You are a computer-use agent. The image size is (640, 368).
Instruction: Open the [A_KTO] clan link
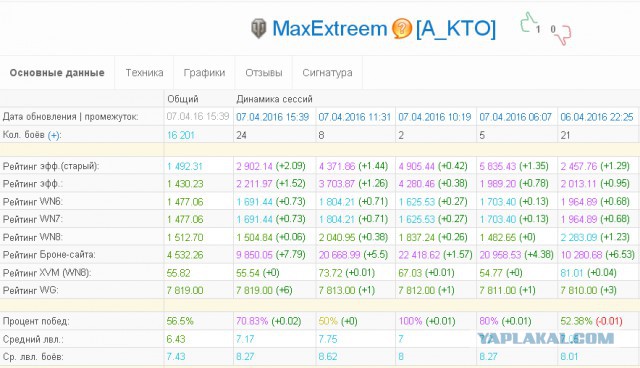456,29
